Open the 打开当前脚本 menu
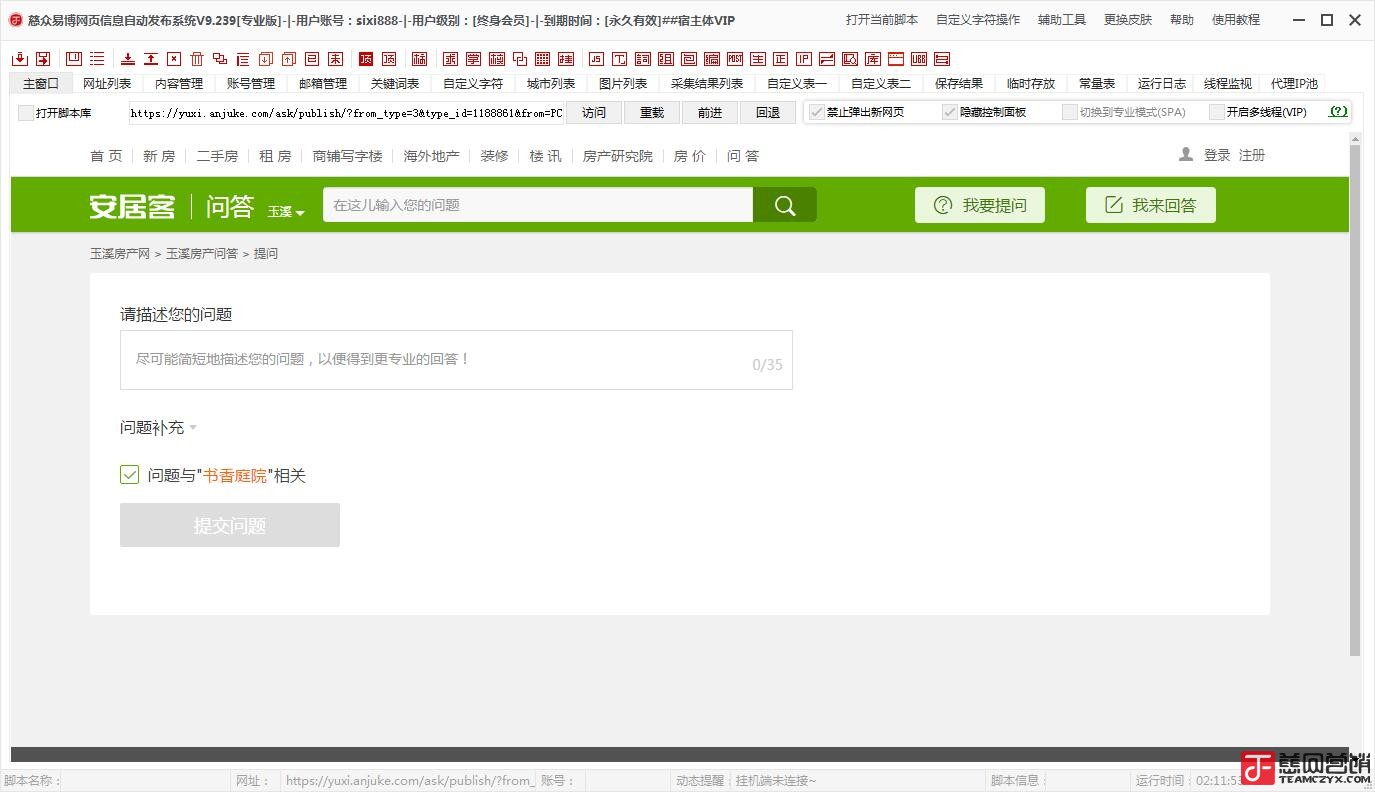Image resolution: width=1375 pixels, height=792 pixels. [882, 20]
